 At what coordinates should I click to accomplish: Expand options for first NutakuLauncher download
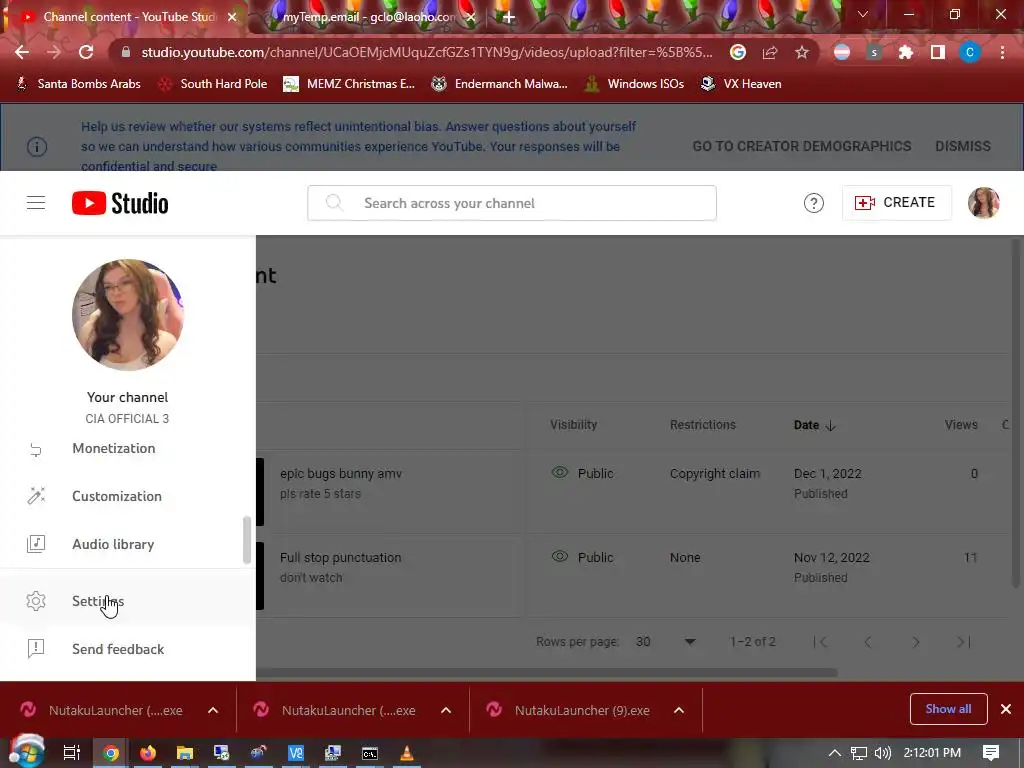coord(213,711)
